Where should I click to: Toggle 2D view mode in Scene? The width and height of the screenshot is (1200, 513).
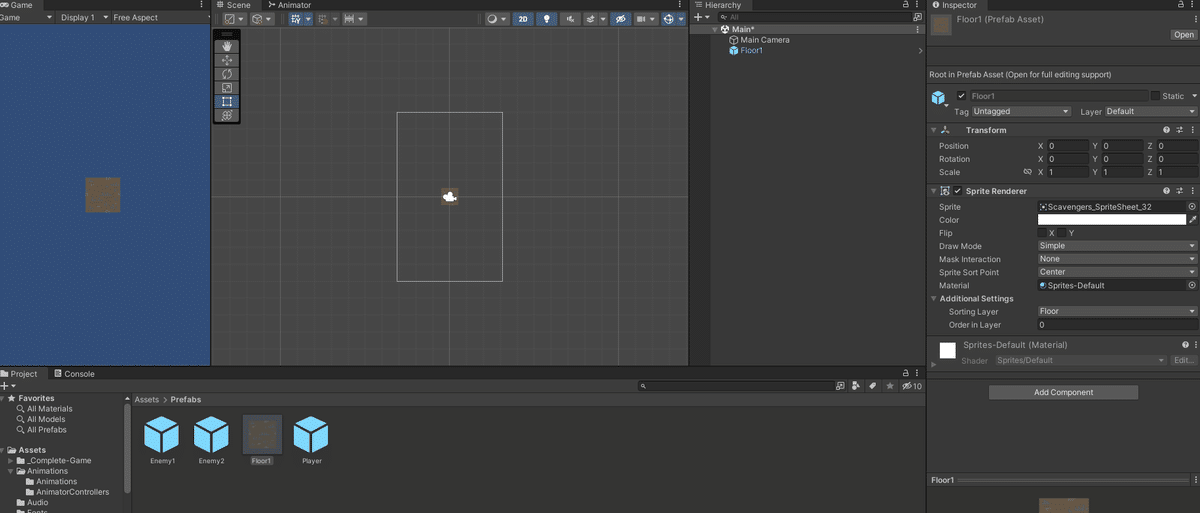(523, 19)
